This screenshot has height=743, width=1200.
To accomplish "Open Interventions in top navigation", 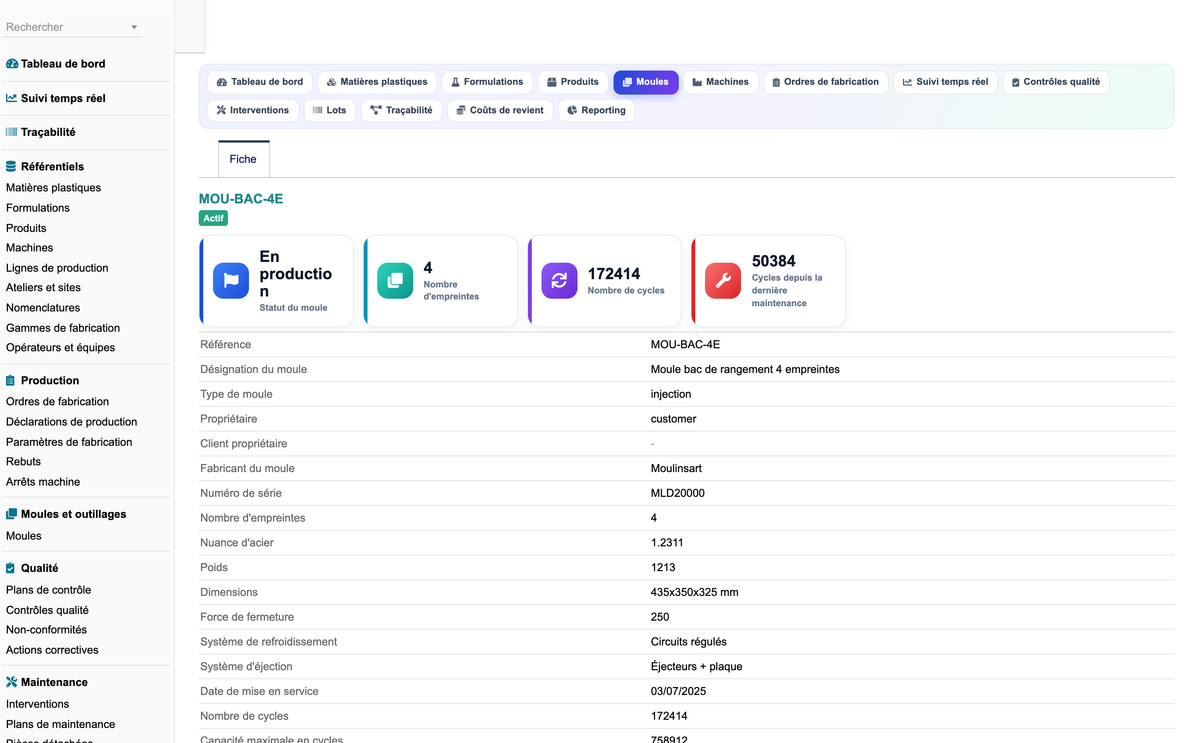I will [252, 110].
